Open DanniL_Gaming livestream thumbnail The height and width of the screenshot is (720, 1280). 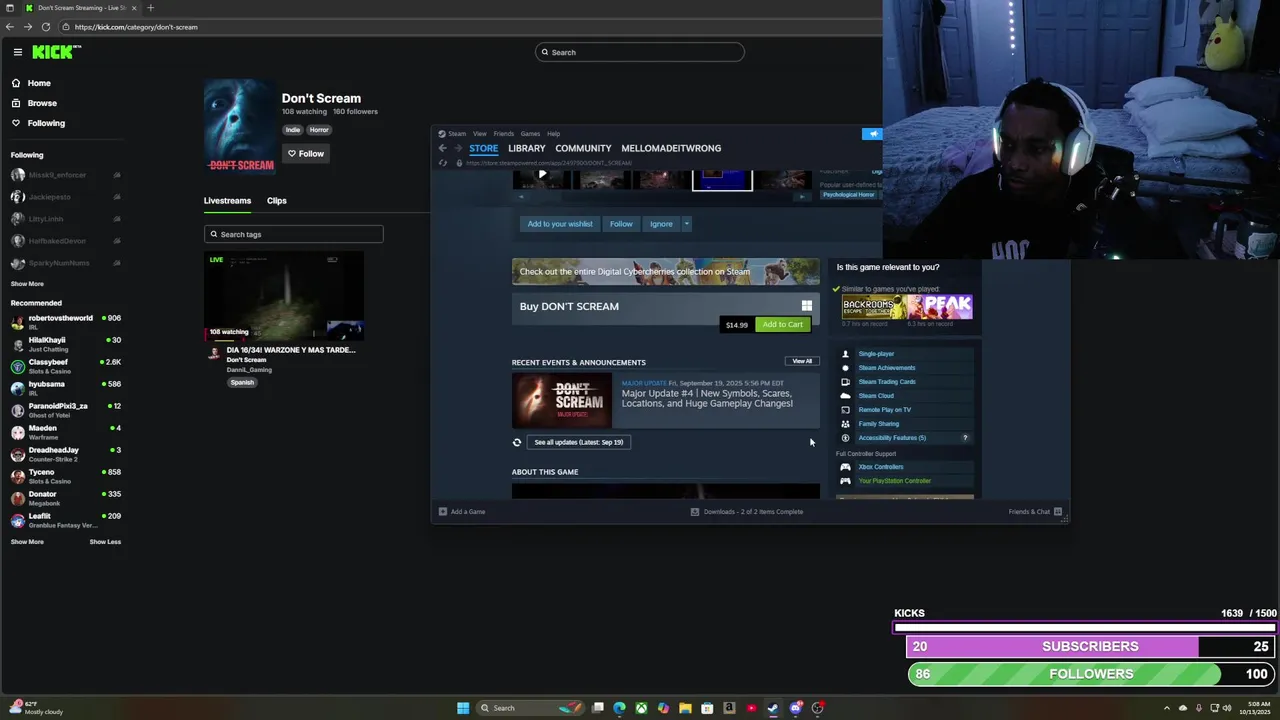(284, 296)
